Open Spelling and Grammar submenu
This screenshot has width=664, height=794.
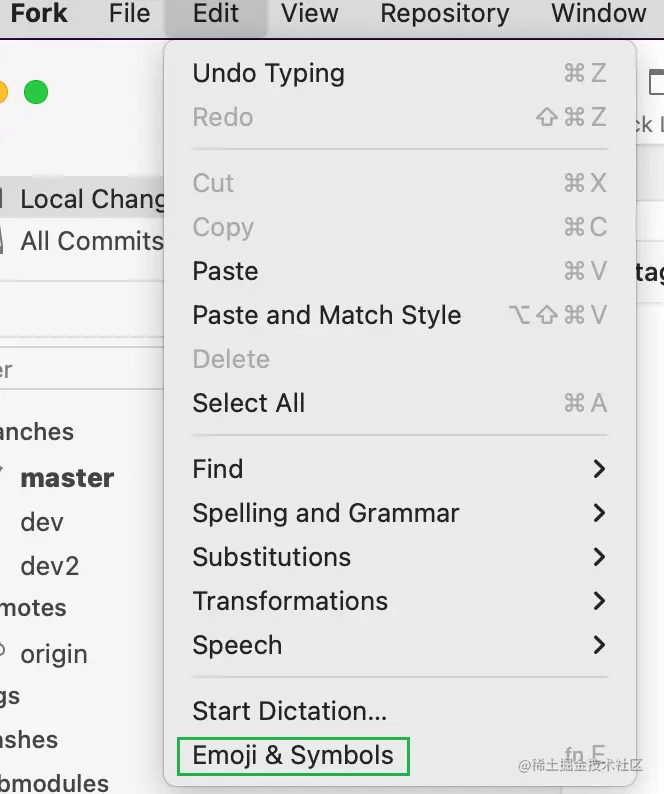pos(326,513)
